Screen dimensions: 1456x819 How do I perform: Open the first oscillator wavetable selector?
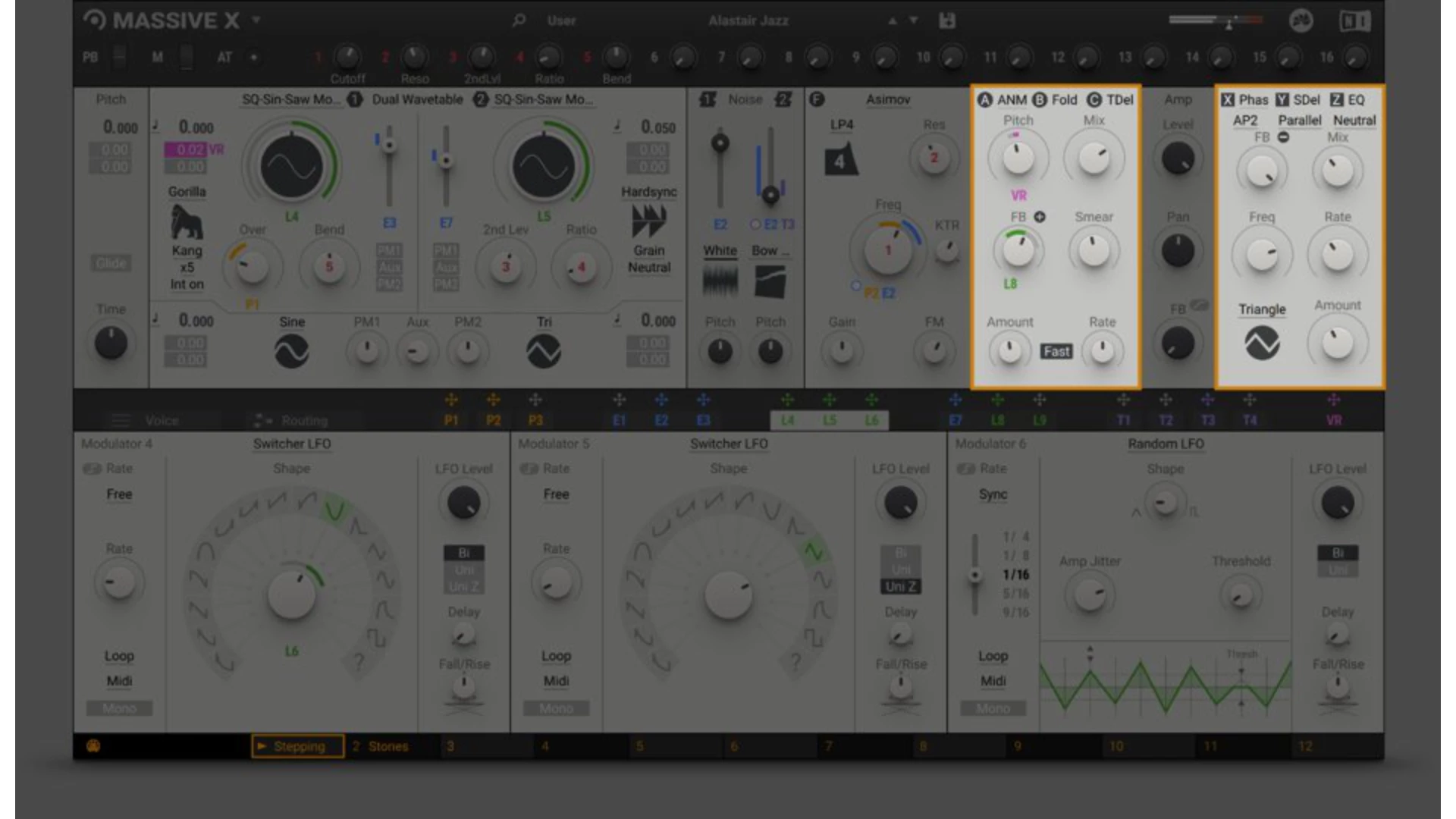point(291,99)
